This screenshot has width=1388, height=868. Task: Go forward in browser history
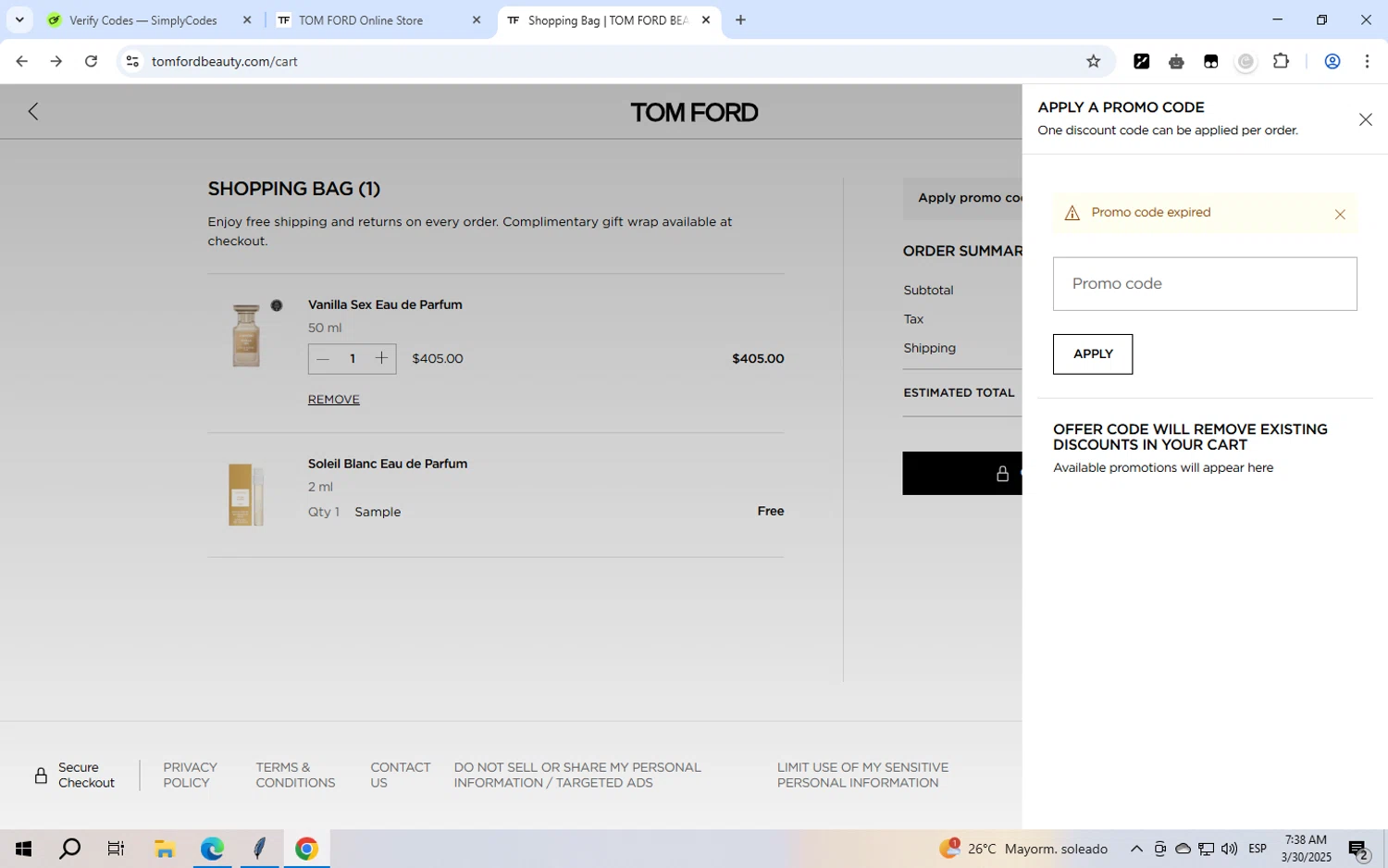tap(56, 62)
